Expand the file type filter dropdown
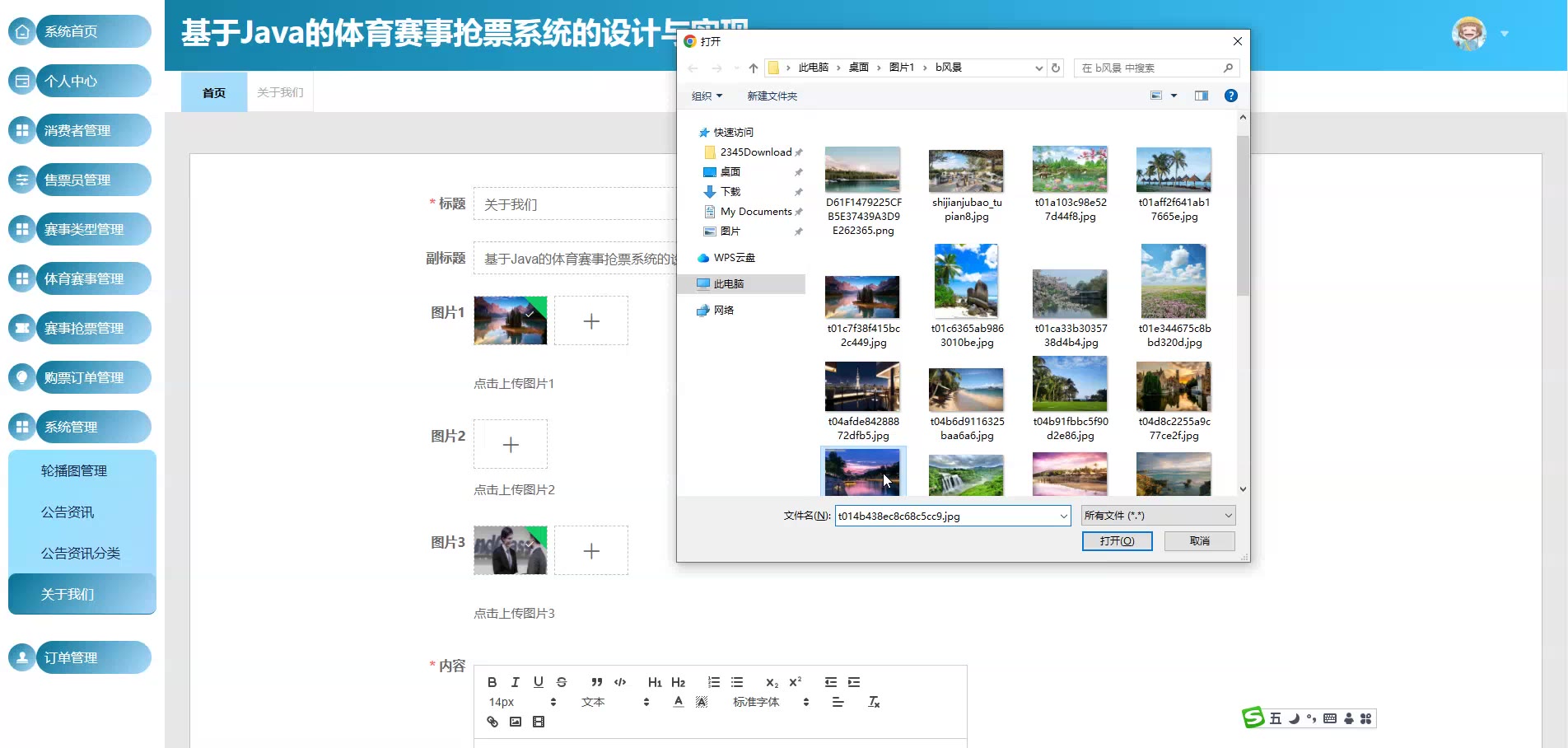1568x748 pixels. pyautogui.click(x=1158, y=516)
